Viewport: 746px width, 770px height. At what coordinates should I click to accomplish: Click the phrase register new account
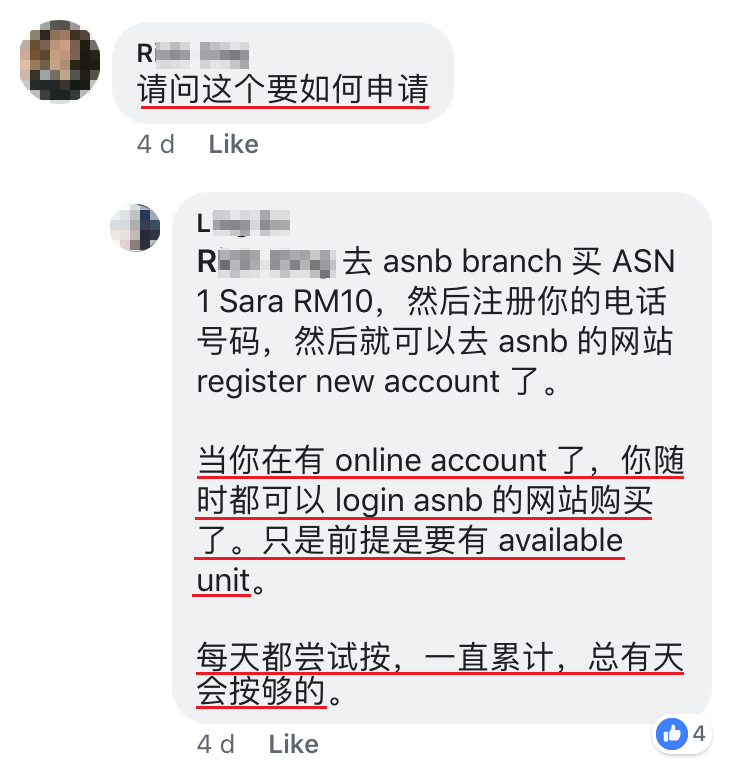(348, 382)
